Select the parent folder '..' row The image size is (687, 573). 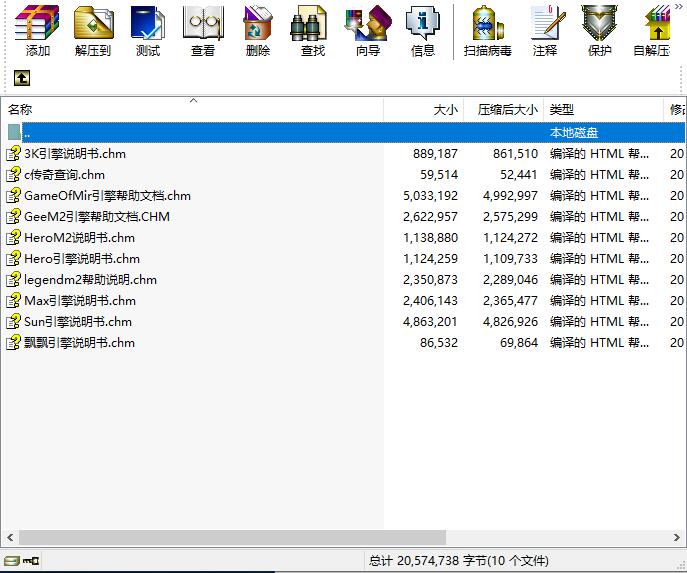click(x=343, y=132)
